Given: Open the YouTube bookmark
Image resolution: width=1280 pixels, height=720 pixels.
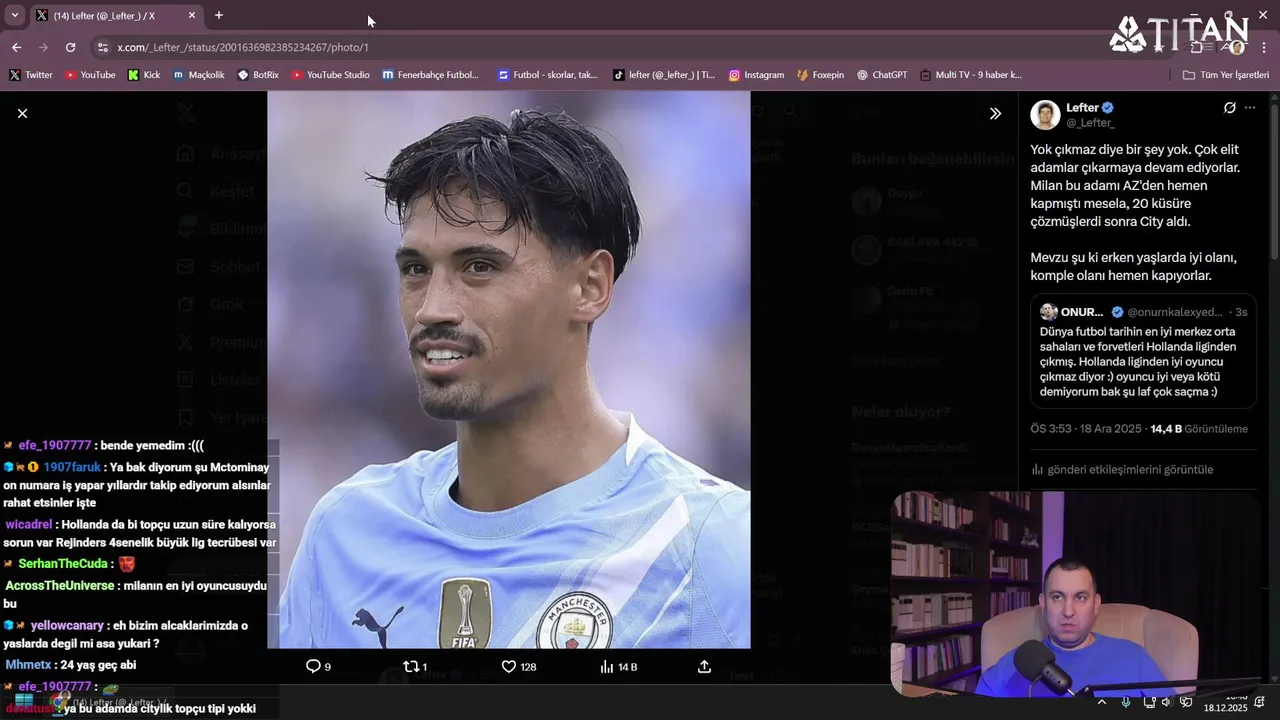Looking at the screenshot, I should (x=90, y=75).
